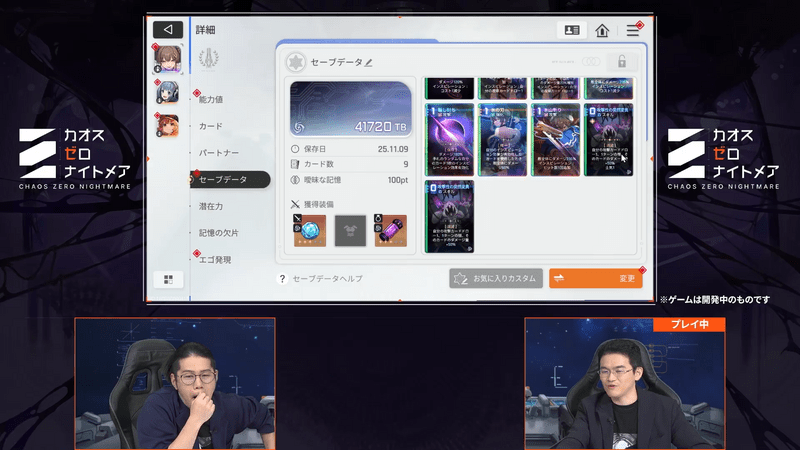The image size is (800, 450).
Task: Open the 記憶の欠片 tab
Action: pyautogui.click(x=218, y=233)
